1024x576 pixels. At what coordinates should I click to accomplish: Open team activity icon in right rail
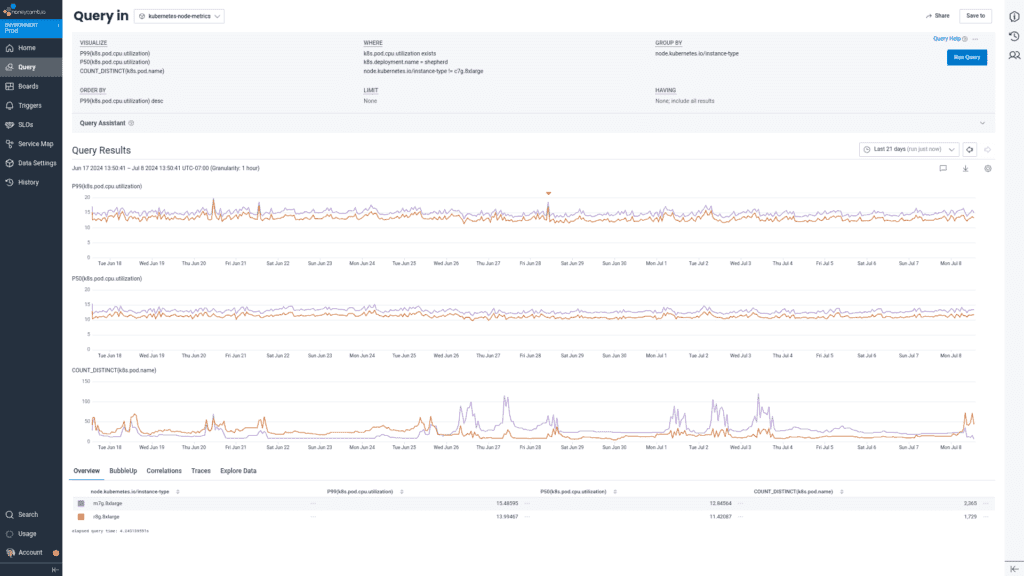(x=1014, y=56)
